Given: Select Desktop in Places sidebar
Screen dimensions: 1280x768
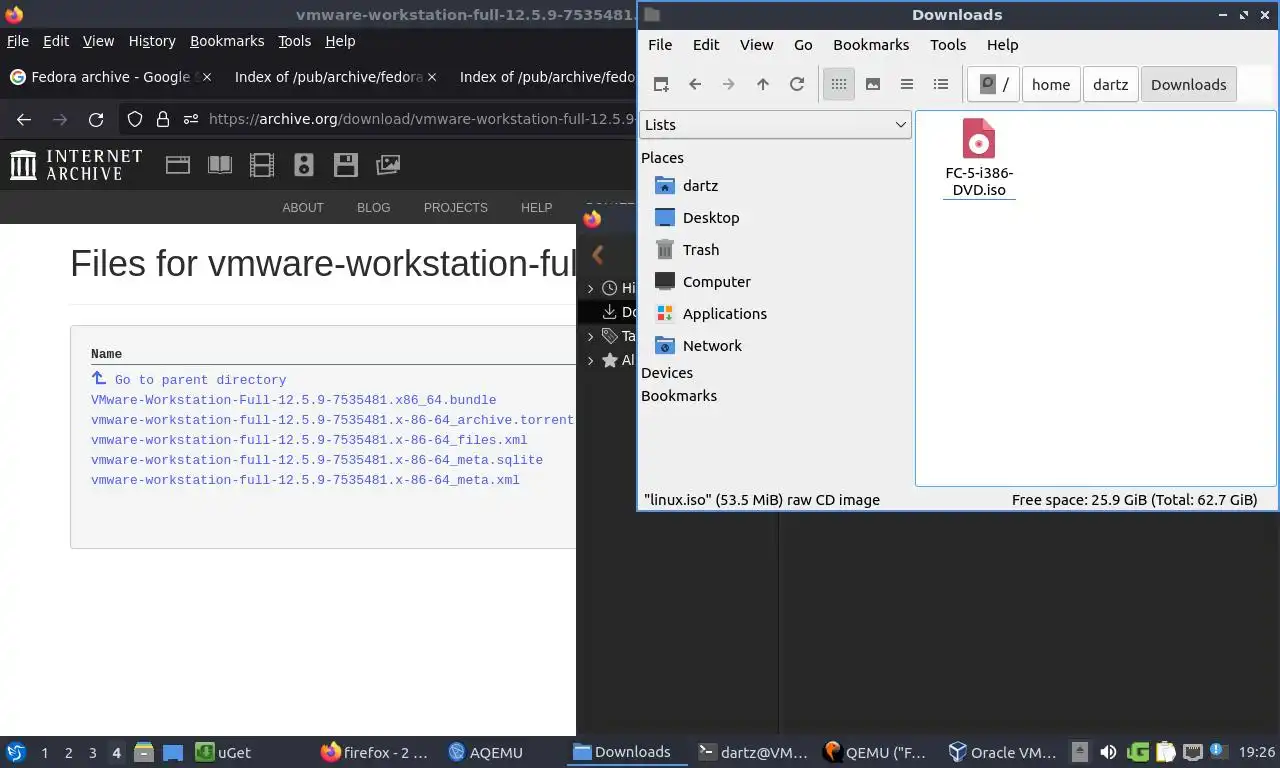Looking at the screenshot, I should [x=711, y=218].
